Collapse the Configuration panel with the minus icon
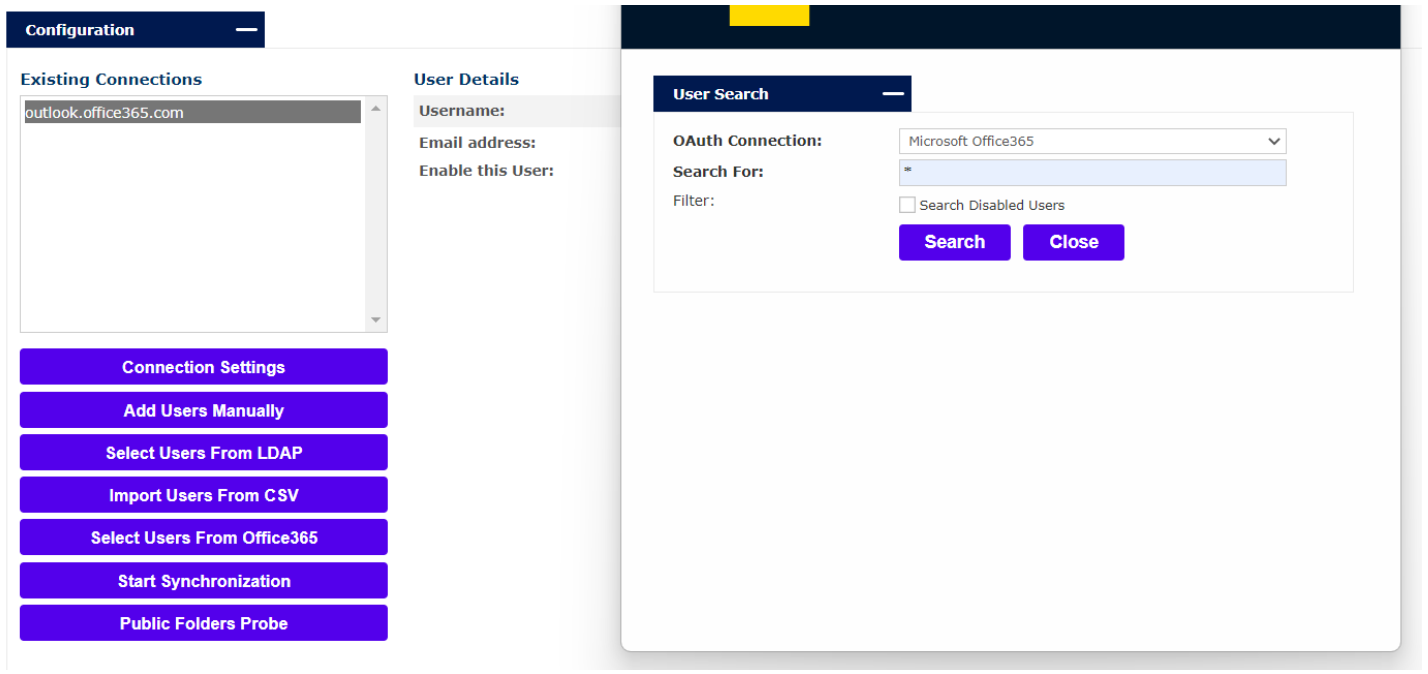1428x674 pixels. [x=245, y=30]
